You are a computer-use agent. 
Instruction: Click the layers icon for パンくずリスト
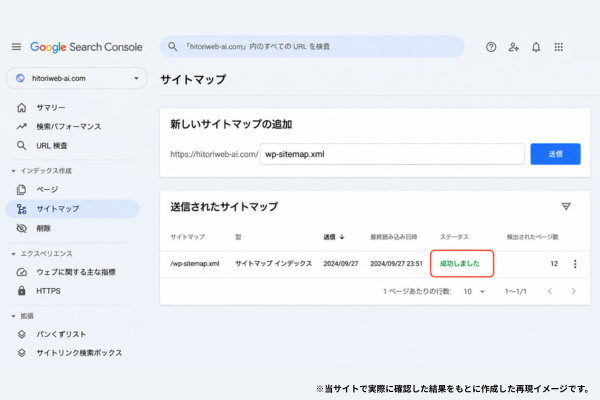[21, 334]
